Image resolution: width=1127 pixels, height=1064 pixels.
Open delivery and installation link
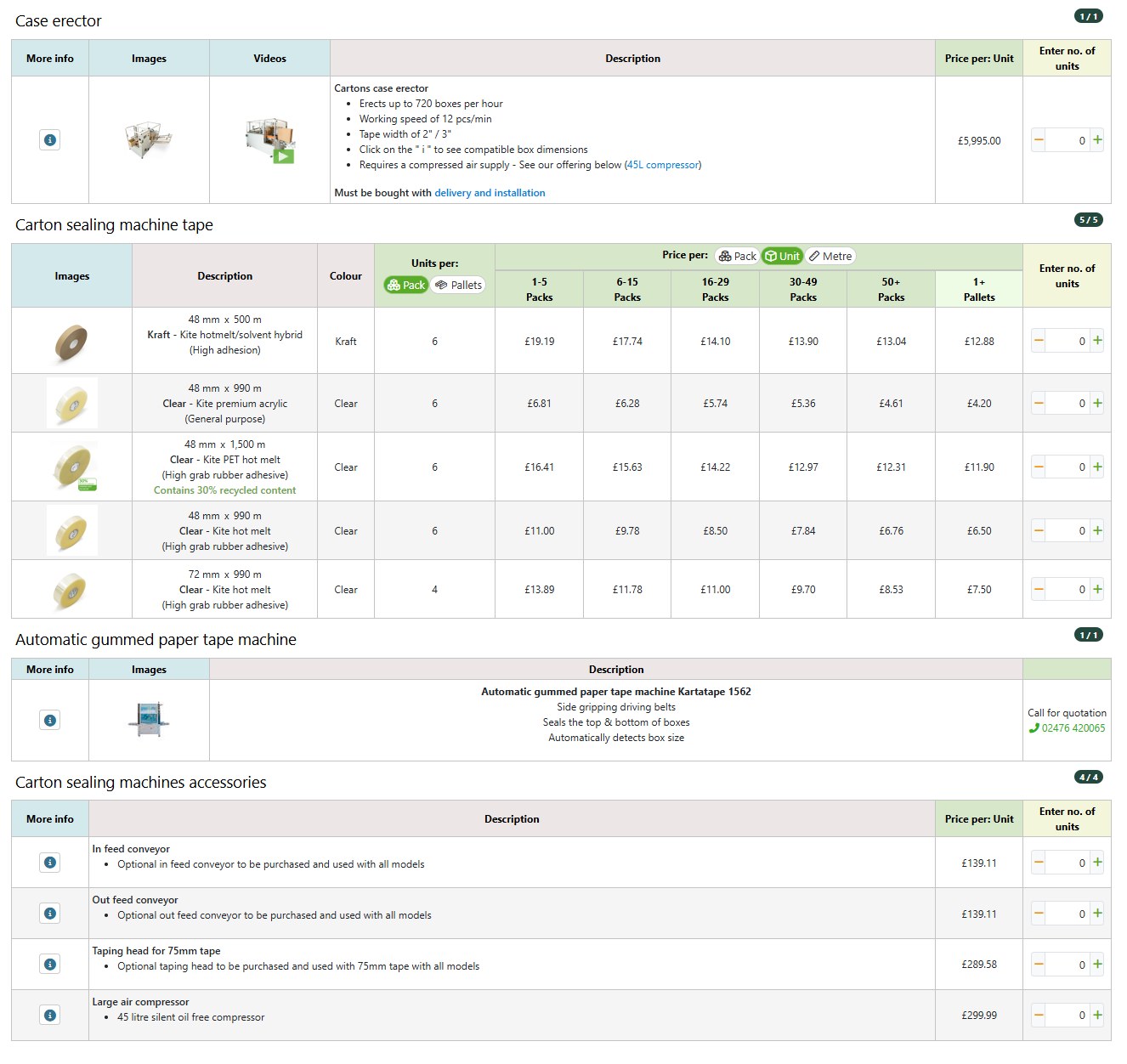click(x=490, y=193)
